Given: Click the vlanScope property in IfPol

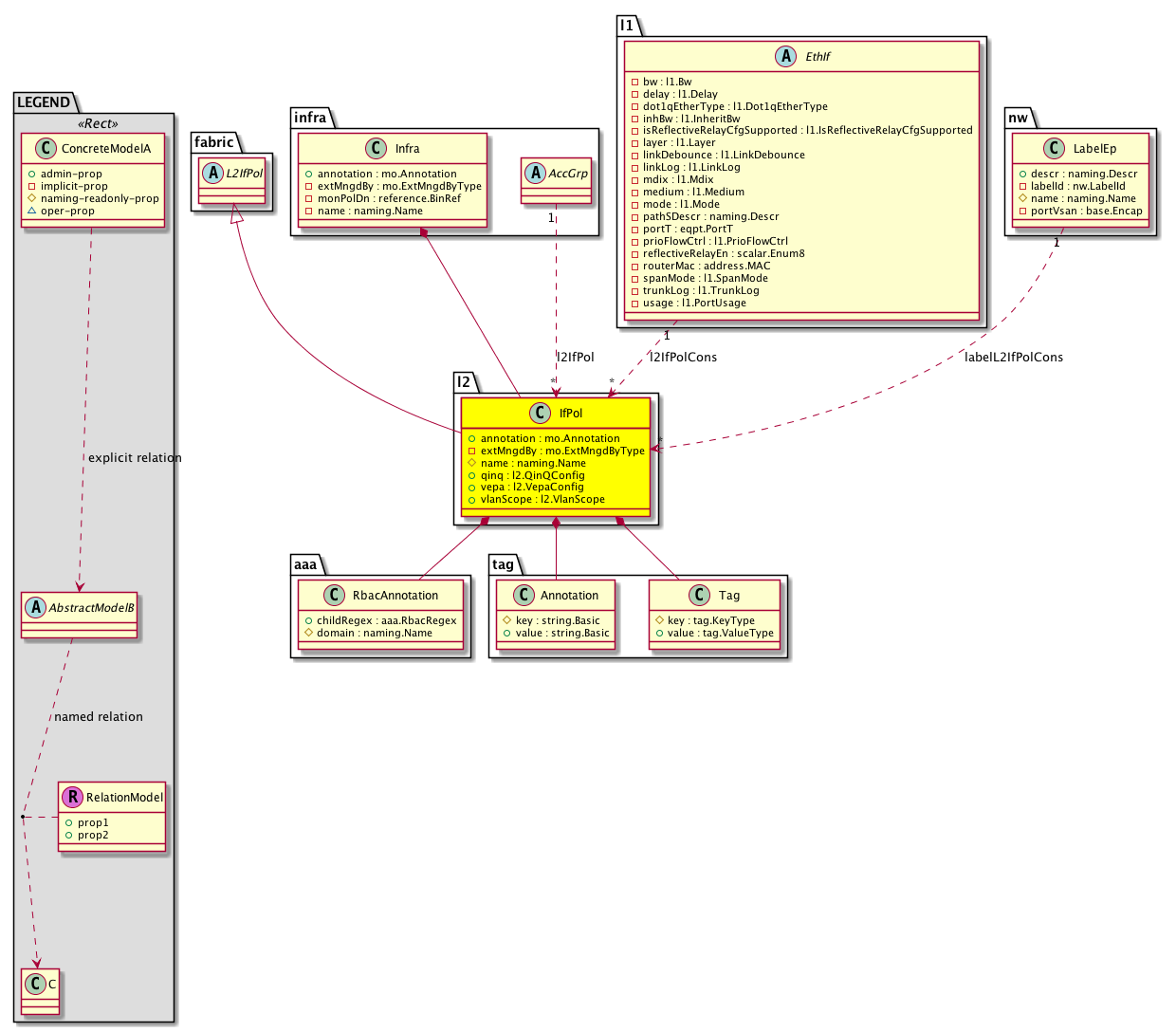Looking at the screenshot, I should [542, 499].
